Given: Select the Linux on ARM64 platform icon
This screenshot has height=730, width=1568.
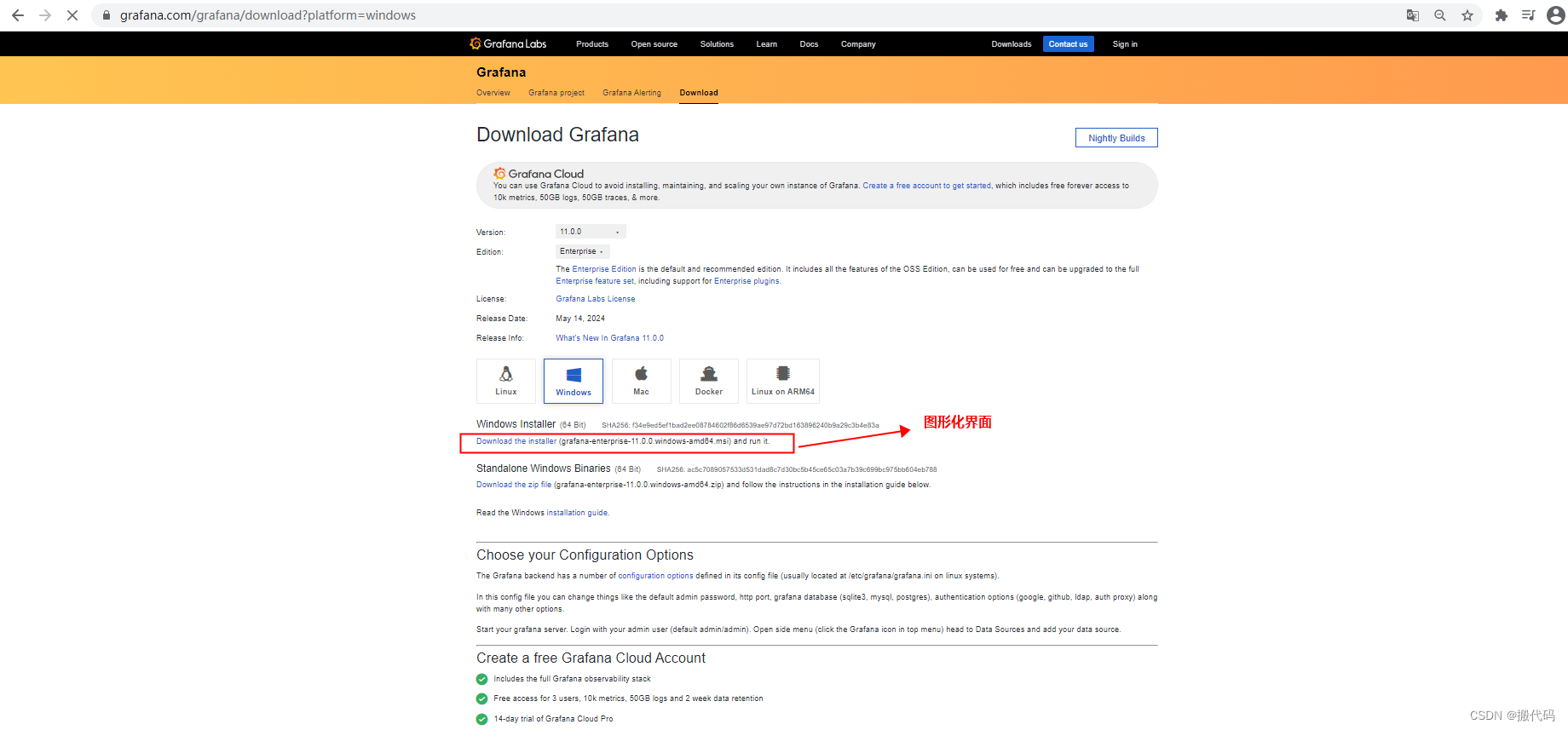Looking at the screenshot, I should [783, 381].
